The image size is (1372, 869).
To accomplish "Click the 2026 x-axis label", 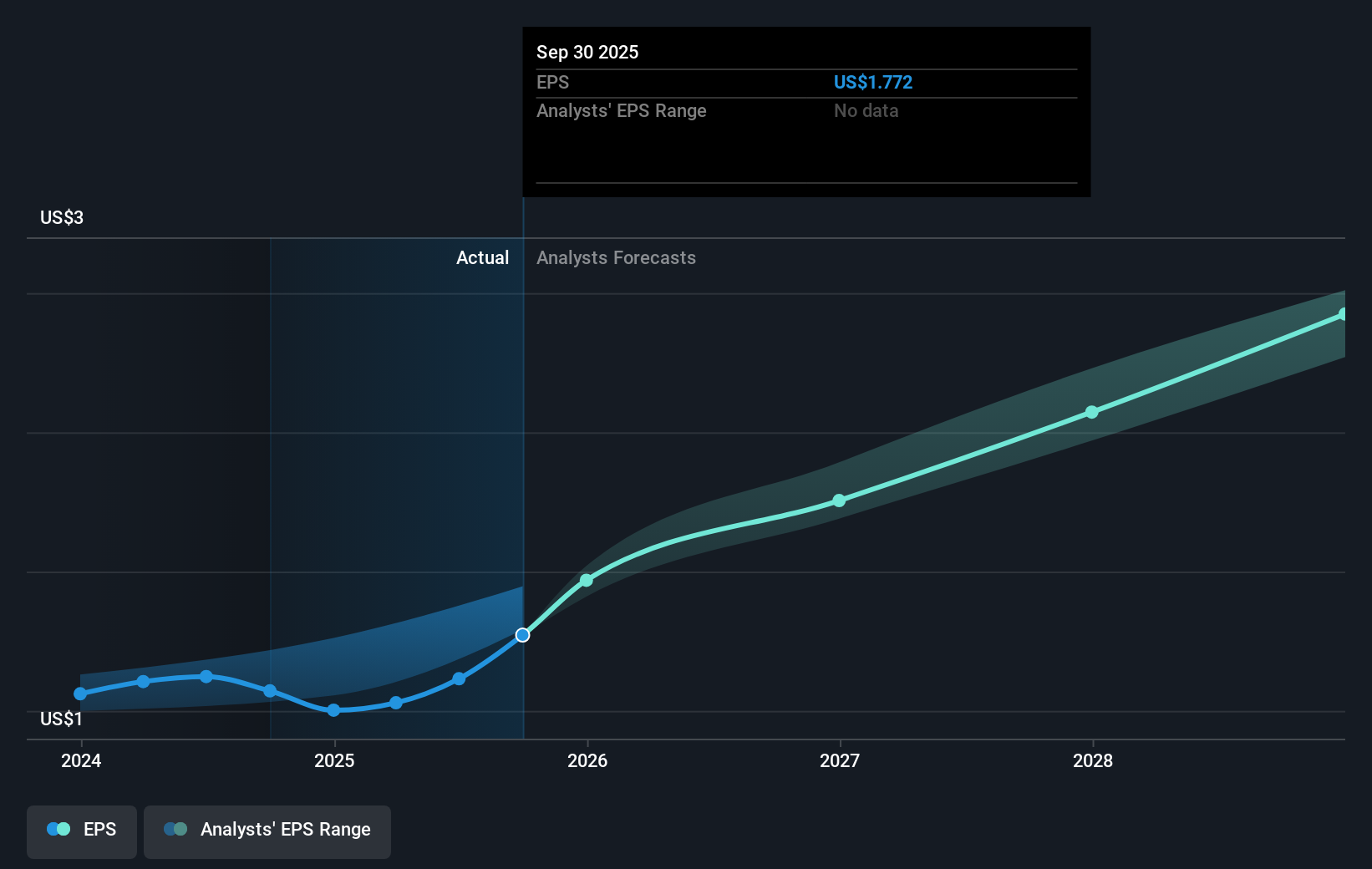I will pyautogui.click(x=587, y=760).
